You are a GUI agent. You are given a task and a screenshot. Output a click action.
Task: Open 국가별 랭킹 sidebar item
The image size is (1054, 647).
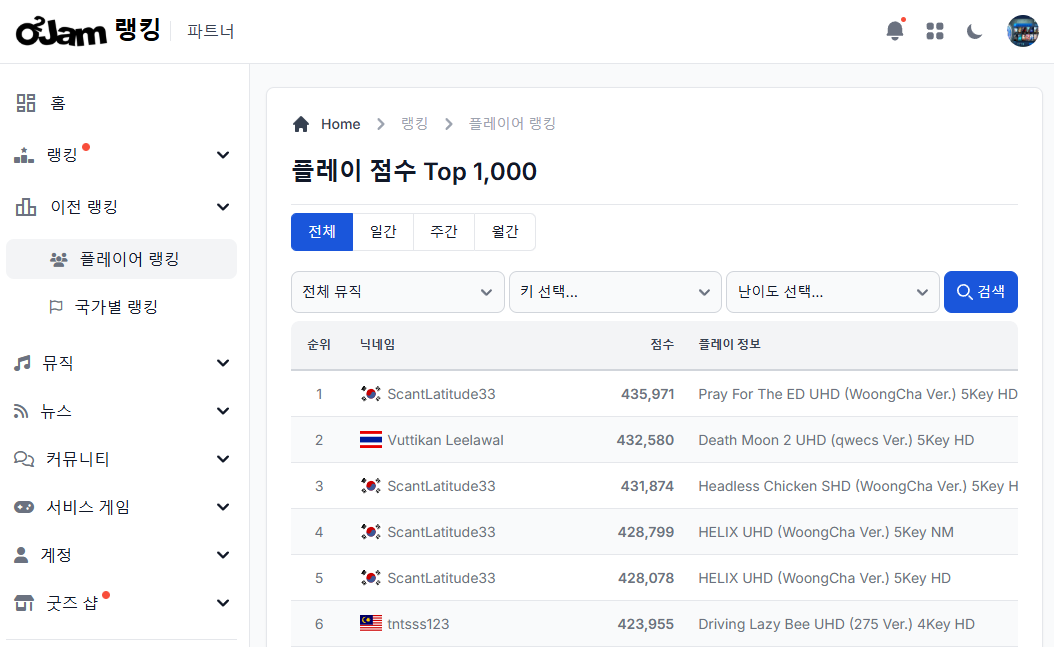116,307
